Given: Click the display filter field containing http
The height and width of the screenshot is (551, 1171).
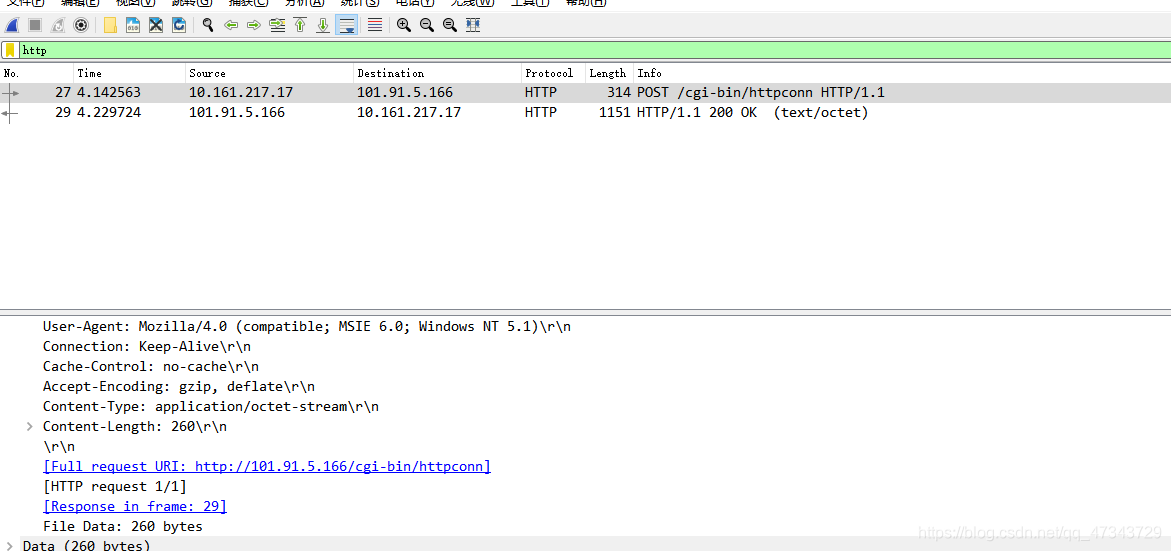Looking at the screenshot, I should 594,50.
